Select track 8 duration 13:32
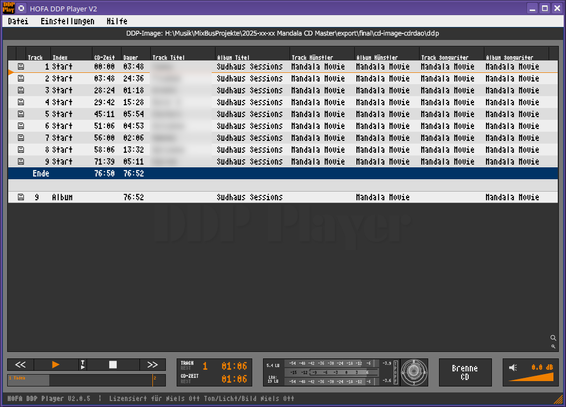Image resolution: width=566 pixels, height=407 pixels. tap(133, 149)
